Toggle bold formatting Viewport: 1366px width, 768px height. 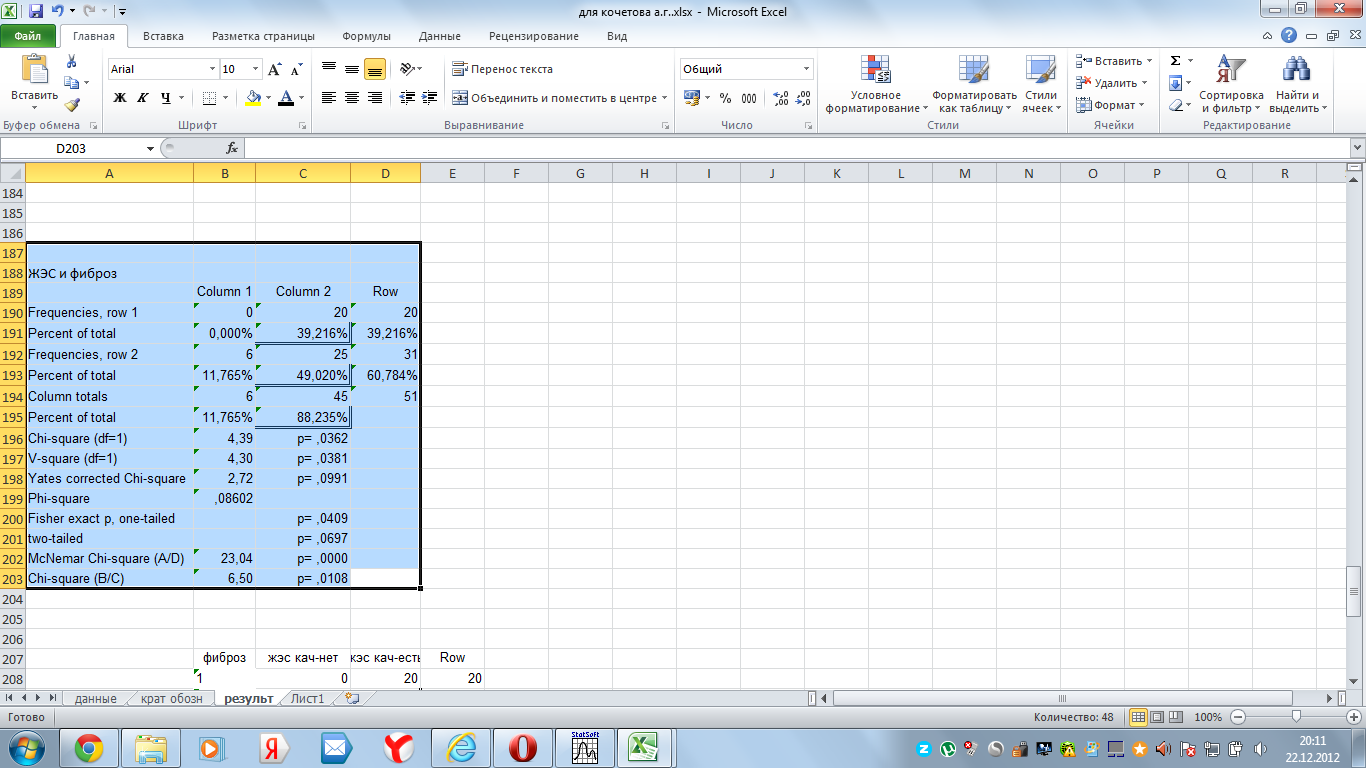[x=120, y=98]
